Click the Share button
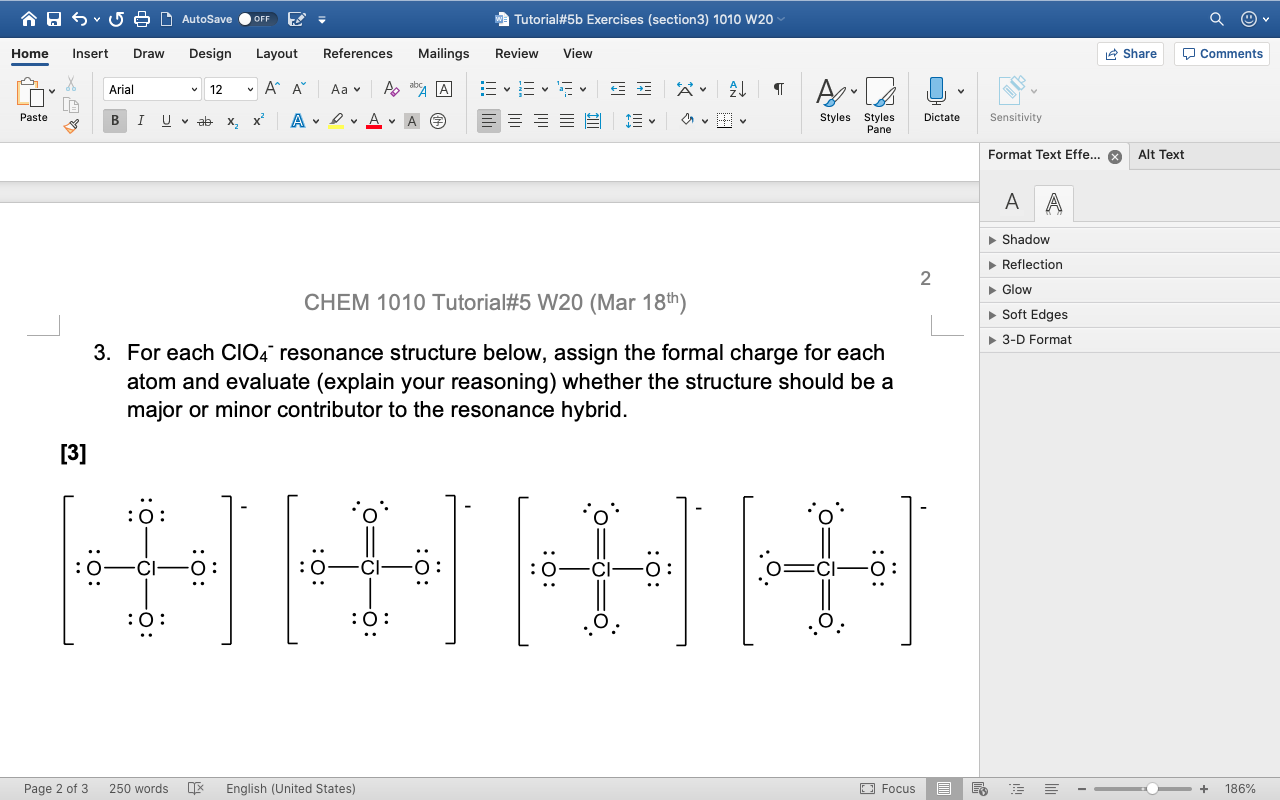The width and height of the screenshot is (1280, 800). pyautogui.click(x=1131, y=54)
